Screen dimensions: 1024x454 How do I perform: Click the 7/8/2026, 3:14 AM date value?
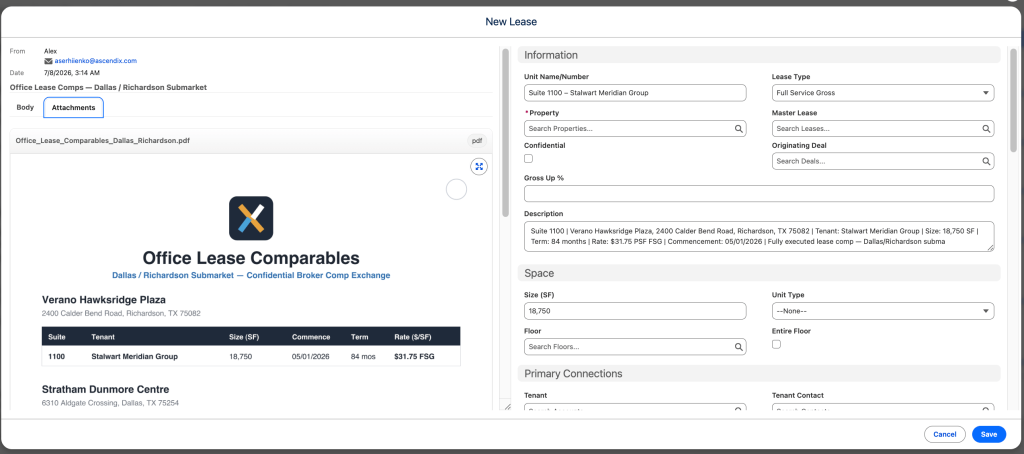point(72,73)
